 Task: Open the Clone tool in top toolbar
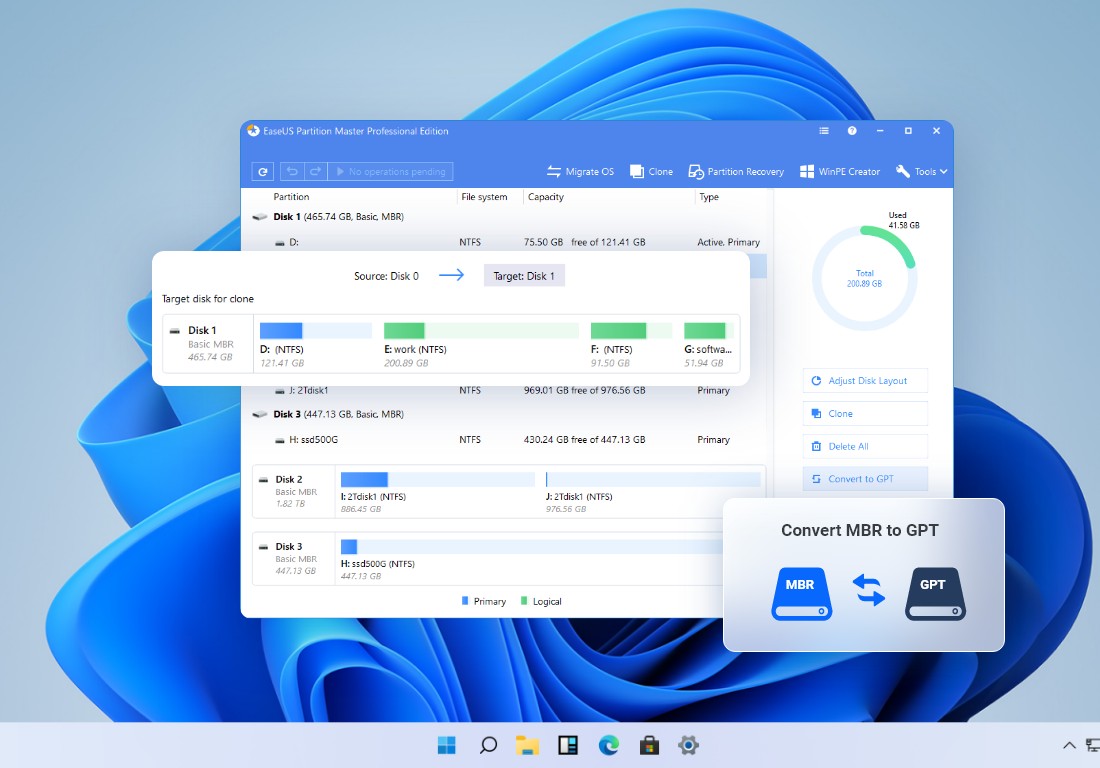tap(651, 172)
